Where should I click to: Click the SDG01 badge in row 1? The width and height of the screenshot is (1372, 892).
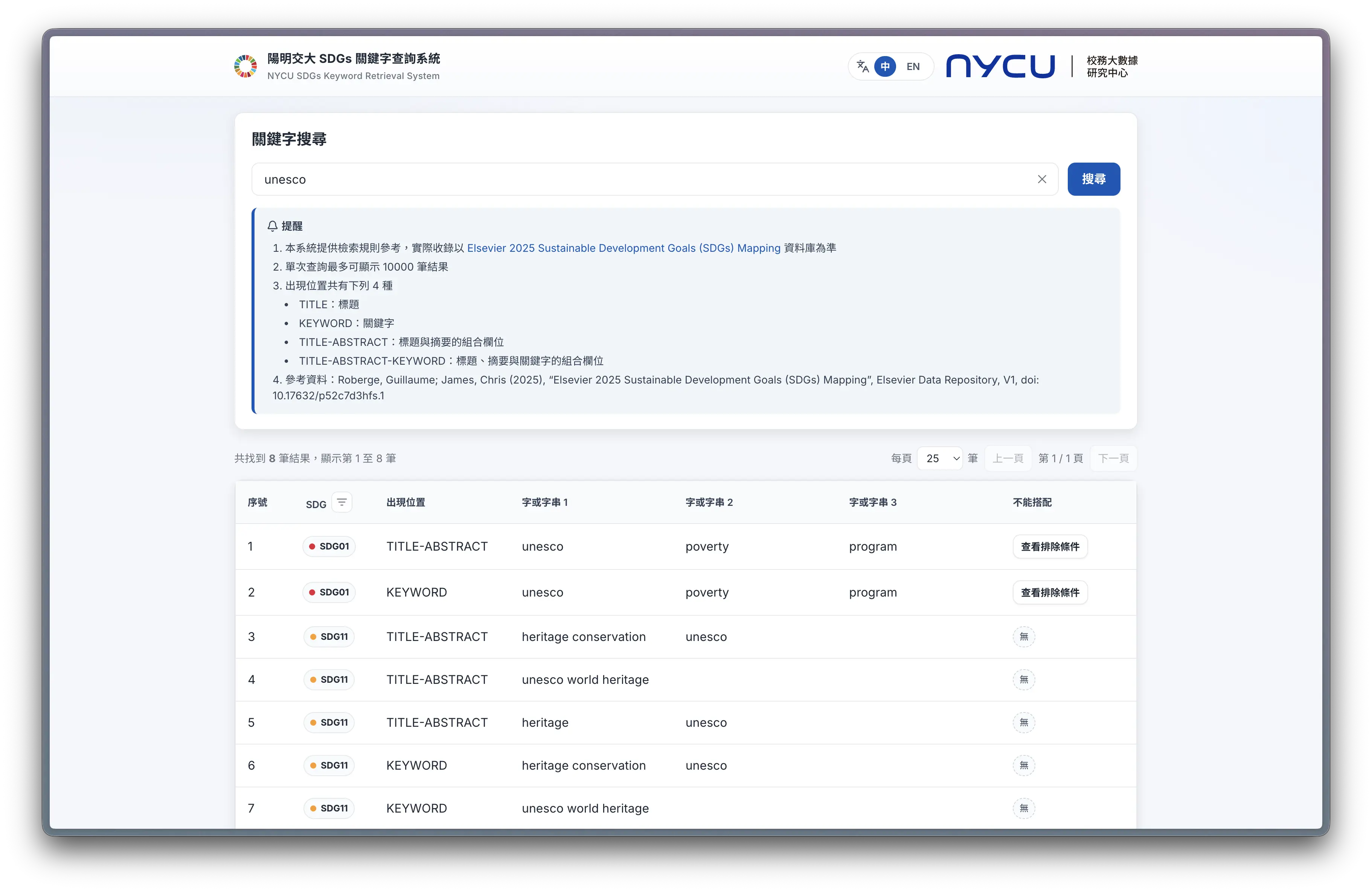pos(329,546)
